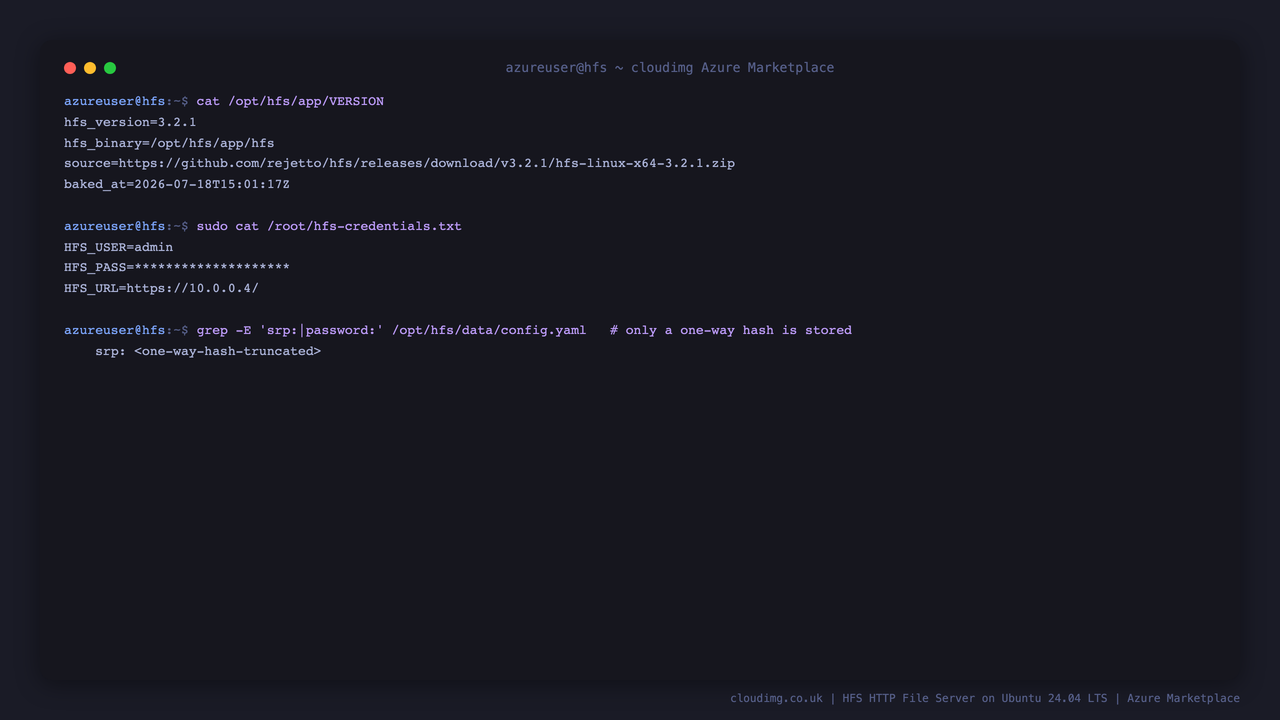This screenshot has width=1280, height=720.
Task: Click the grep config.yaml command
Action: pos(391,330)
